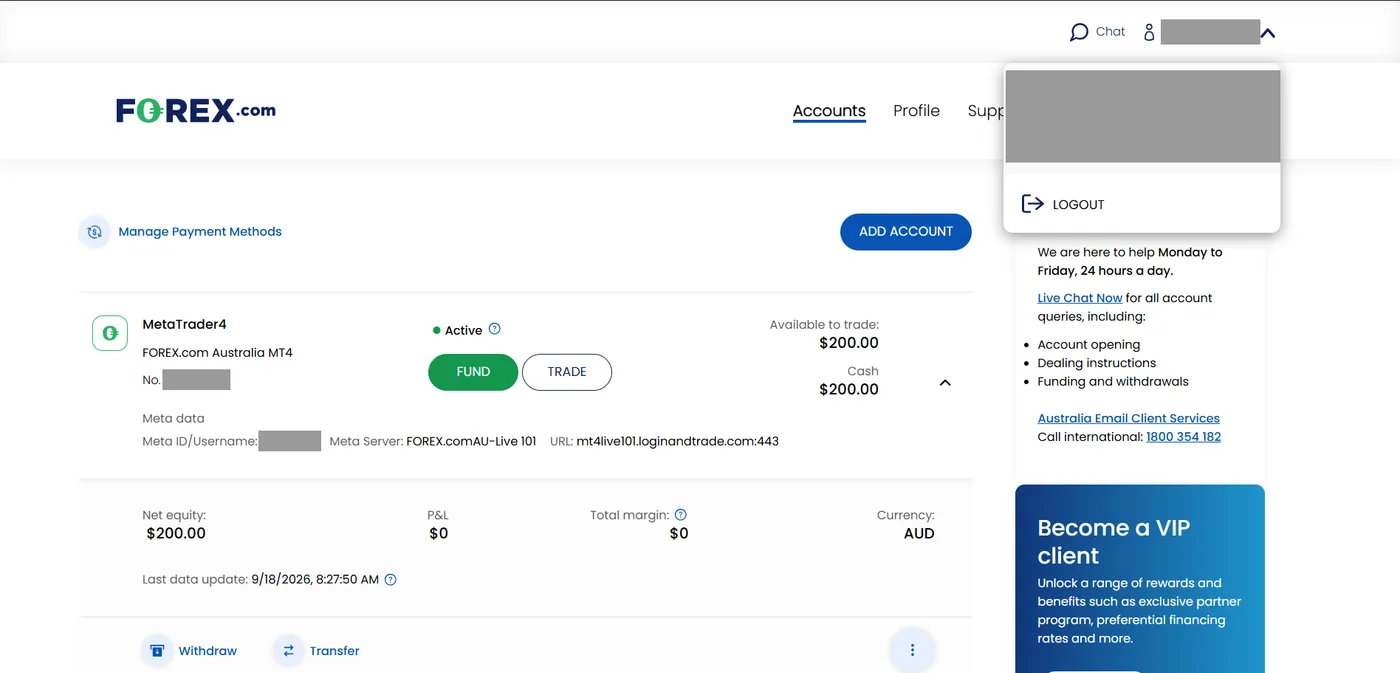Click the Last data update help icon
Screen dimensions: 1400x673
tap(391, 580)
